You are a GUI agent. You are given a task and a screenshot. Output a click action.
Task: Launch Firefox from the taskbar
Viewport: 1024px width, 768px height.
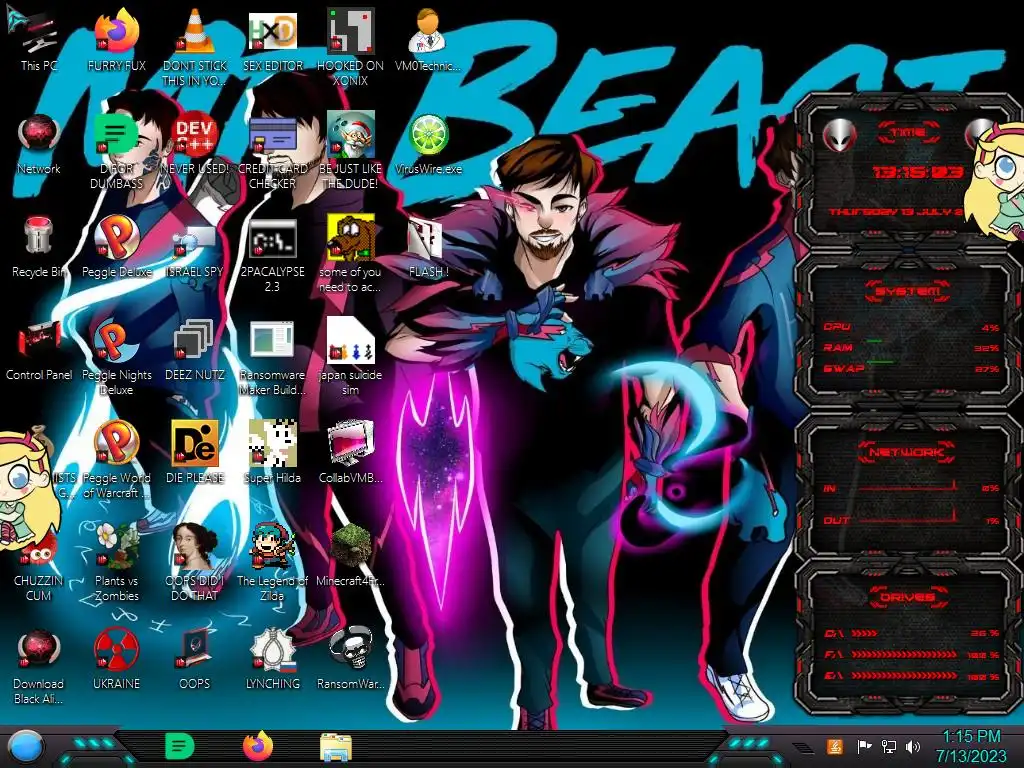[x=258, y=746]
